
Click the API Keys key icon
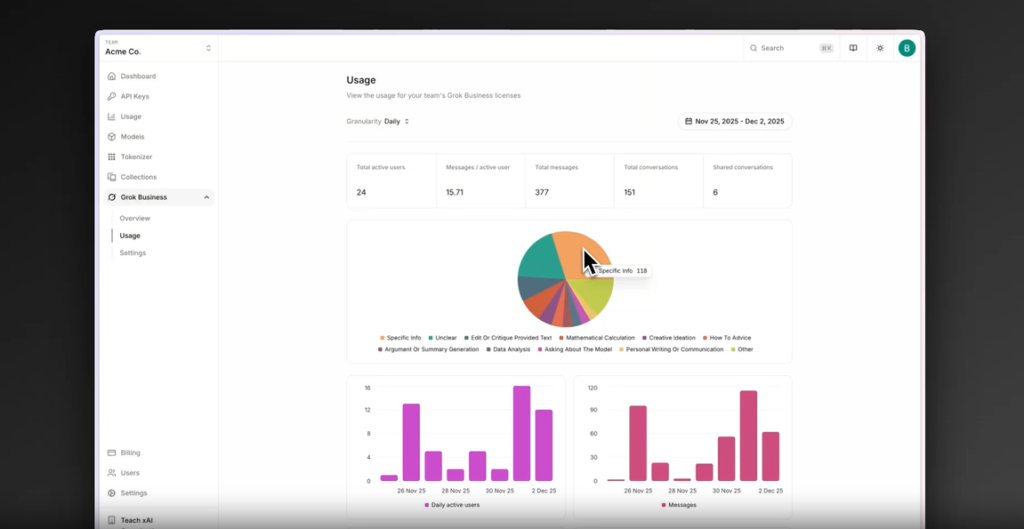point(111,96)
